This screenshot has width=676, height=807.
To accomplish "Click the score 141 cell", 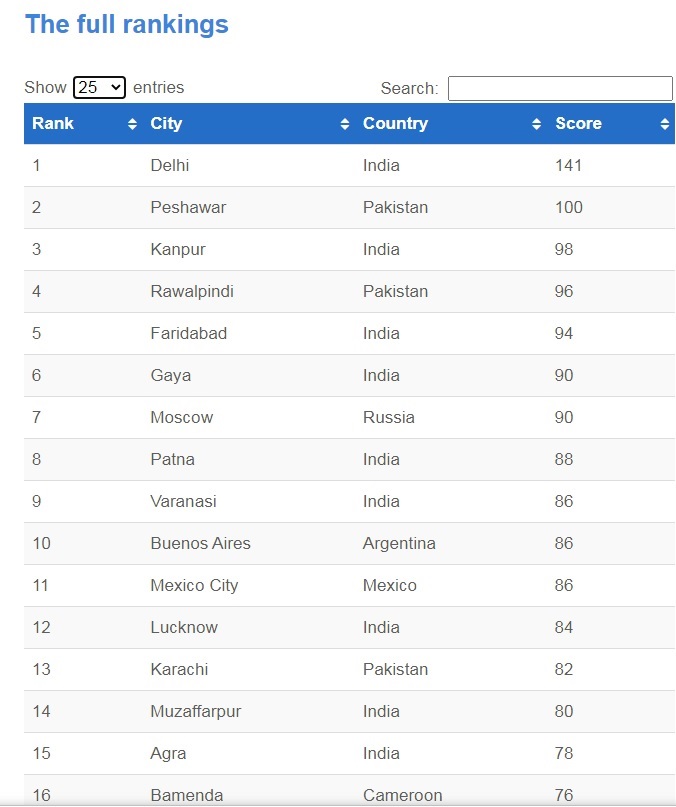I will (x=568, y=166).
